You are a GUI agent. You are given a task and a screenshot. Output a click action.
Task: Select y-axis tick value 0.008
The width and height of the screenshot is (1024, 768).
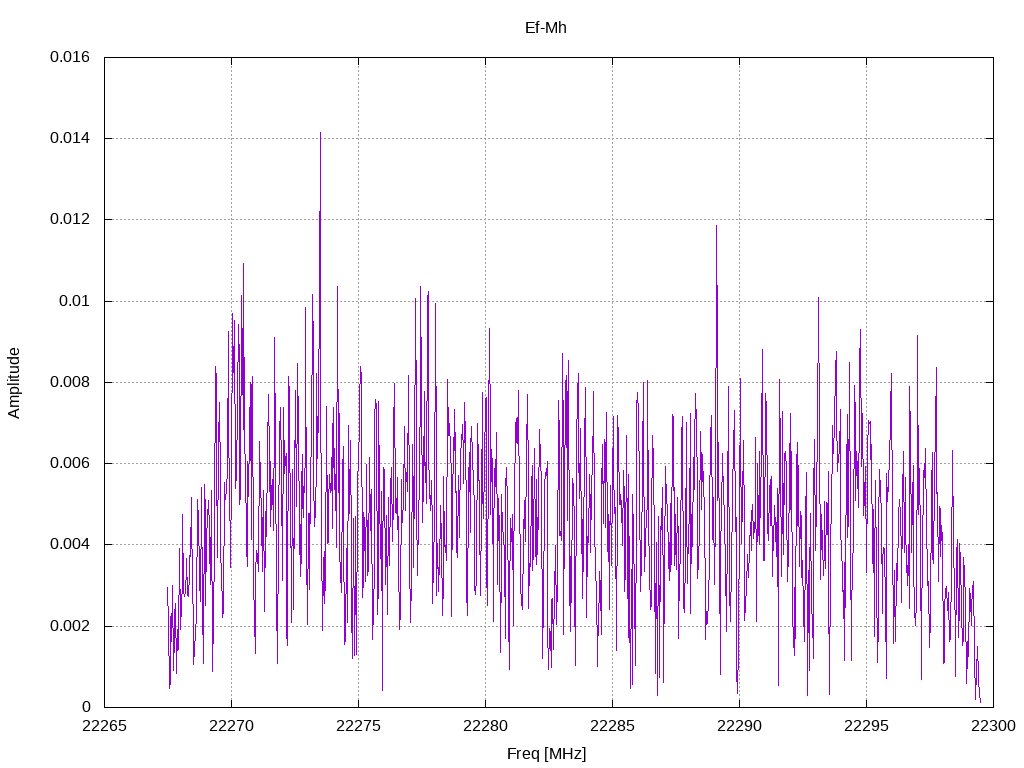(70, 382)
